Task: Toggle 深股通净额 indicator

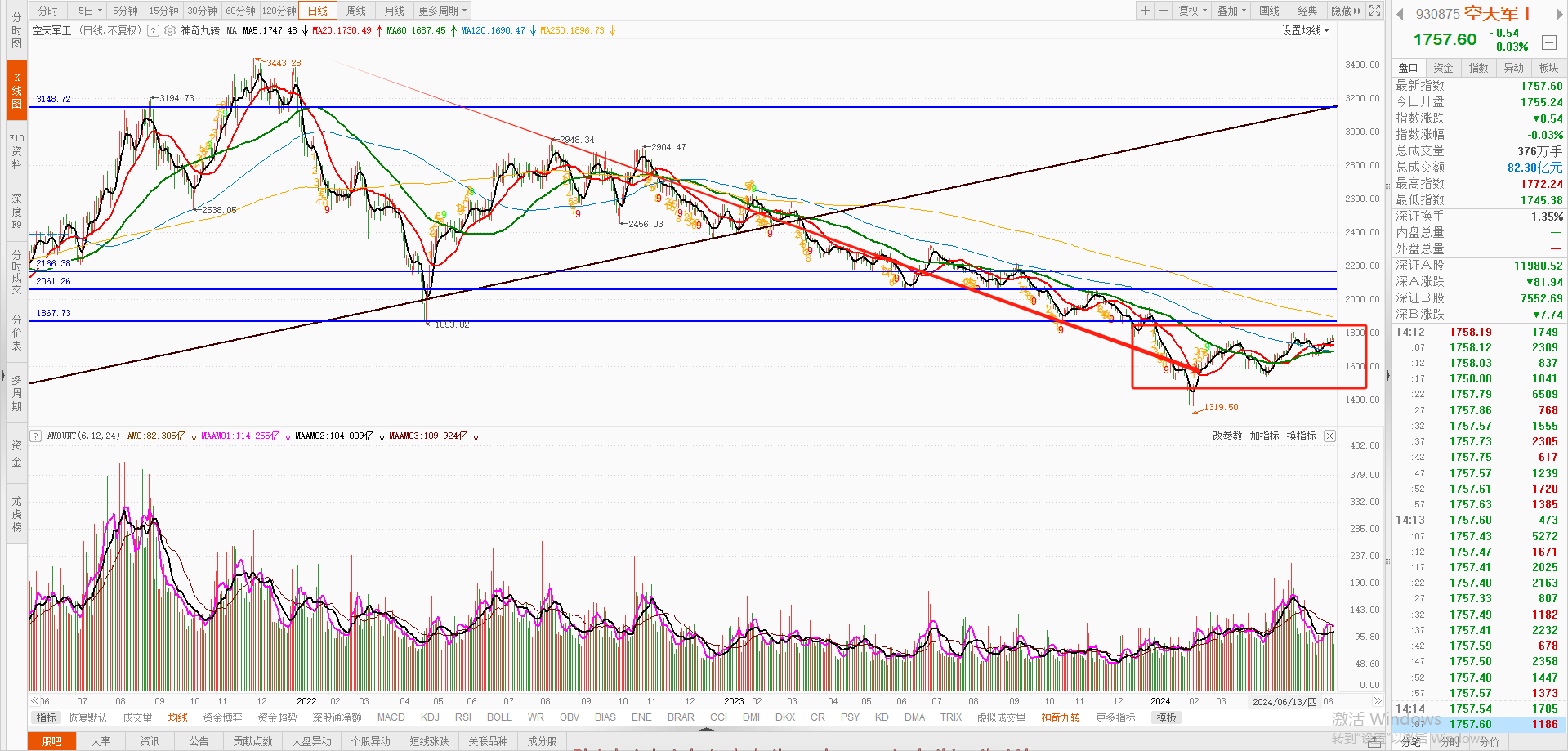Action: click(337, 717)
